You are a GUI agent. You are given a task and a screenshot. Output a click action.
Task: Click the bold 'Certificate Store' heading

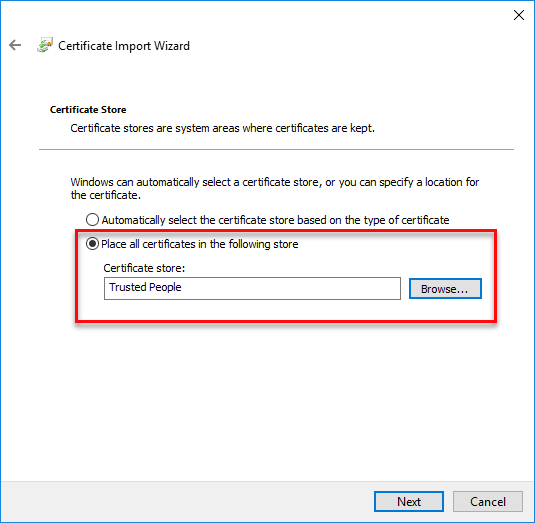coord(88,110)
